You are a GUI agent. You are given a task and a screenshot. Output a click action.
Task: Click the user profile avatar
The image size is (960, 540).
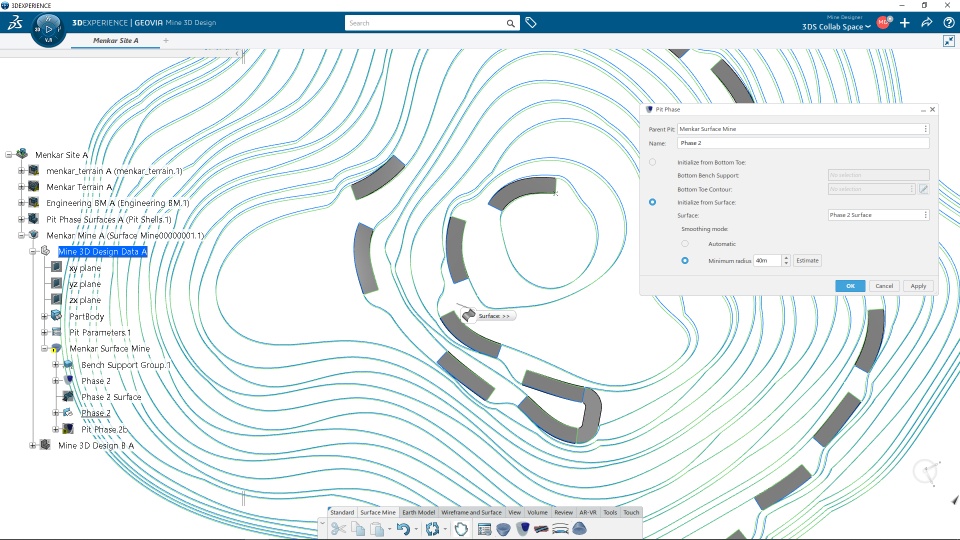point(883,23)
